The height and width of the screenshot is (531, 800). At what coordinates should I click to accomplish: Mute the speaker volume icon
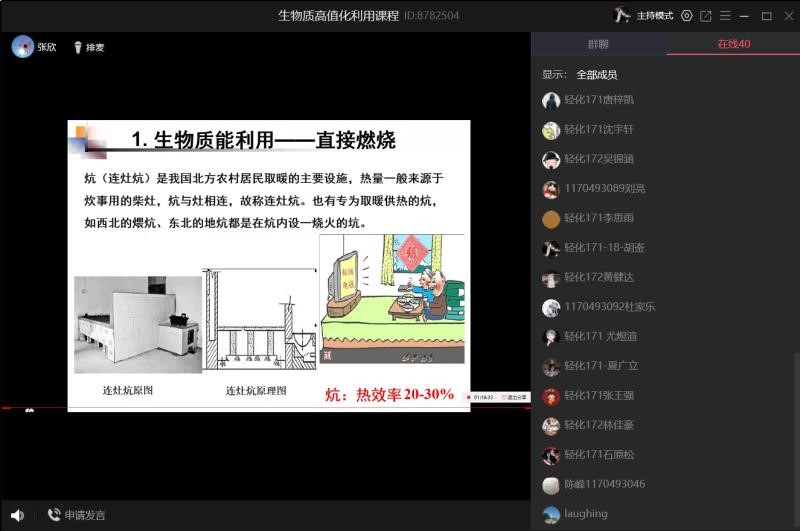pyautogui.click(x=17, y=515)
